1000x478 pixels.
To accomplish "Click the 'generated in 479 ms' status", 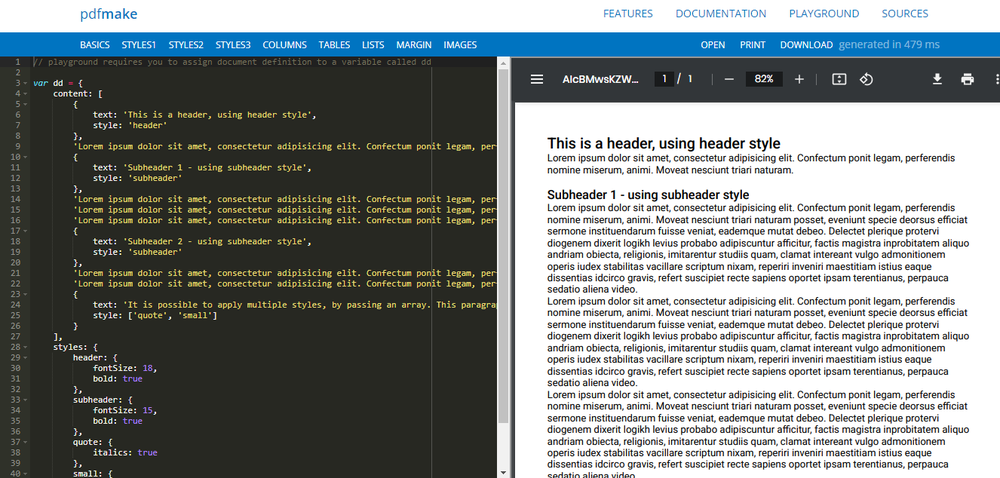I will pyautogui.click(x=889, y=45).
